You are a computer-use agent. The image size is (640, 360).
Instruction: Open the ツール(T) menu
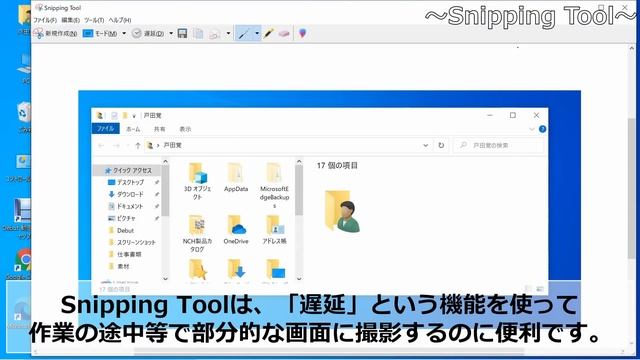pyautogui.click(x=94, y=20)
